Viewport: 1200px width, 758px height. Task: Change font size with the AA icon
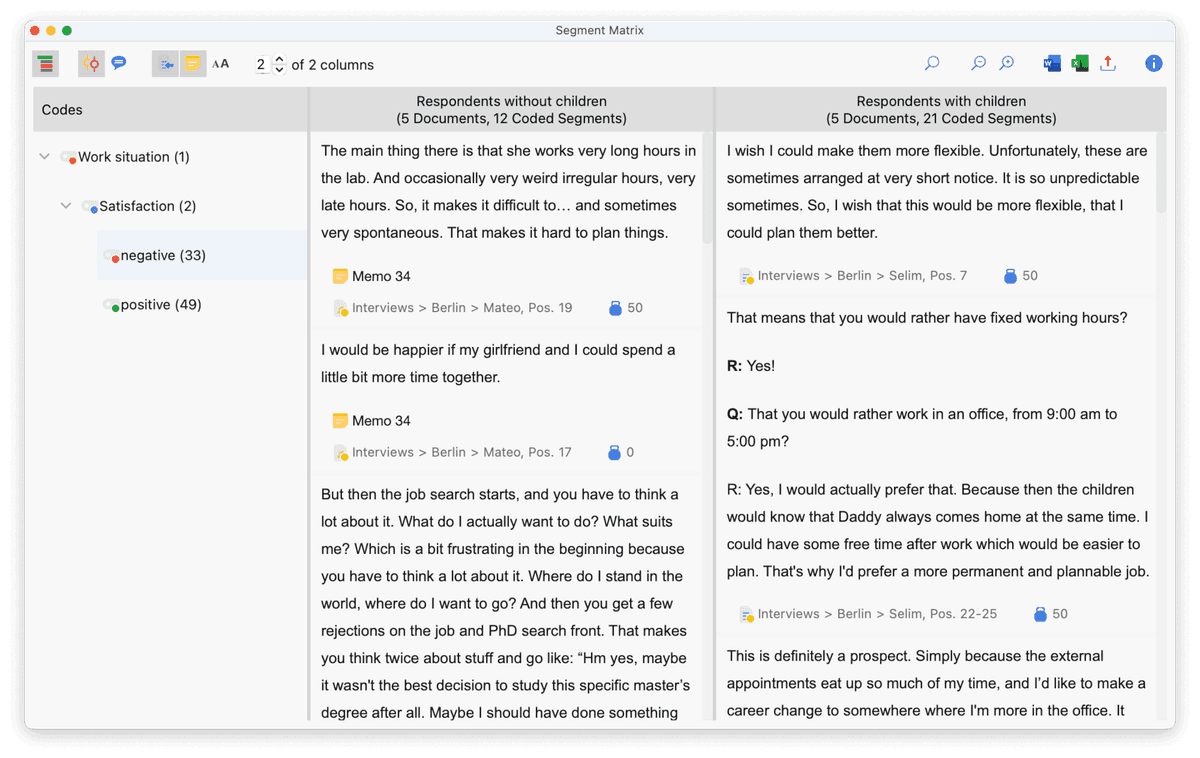tap(220, 64)
